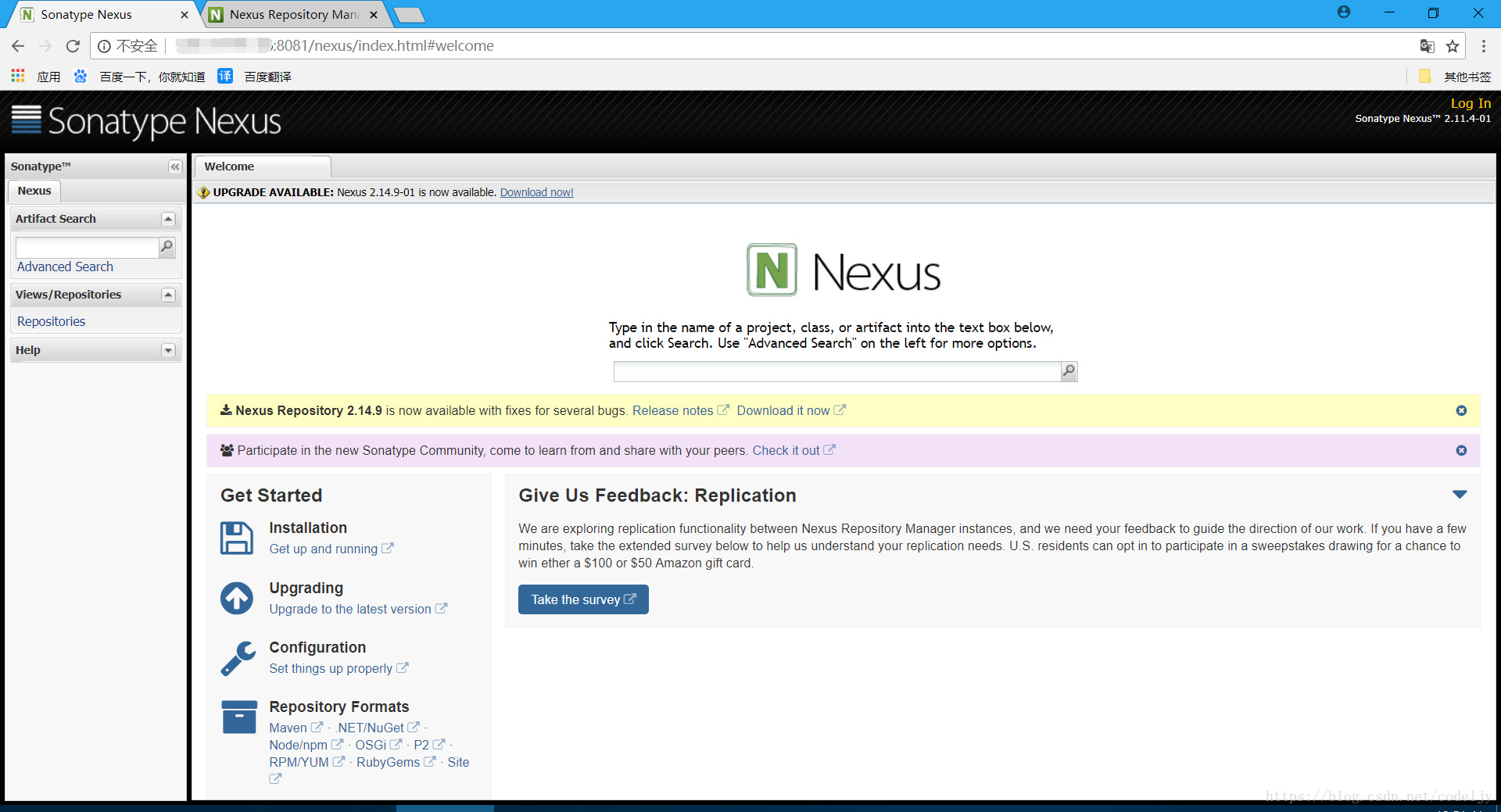Open the Site format link
1501x812 pixels.
458,762
